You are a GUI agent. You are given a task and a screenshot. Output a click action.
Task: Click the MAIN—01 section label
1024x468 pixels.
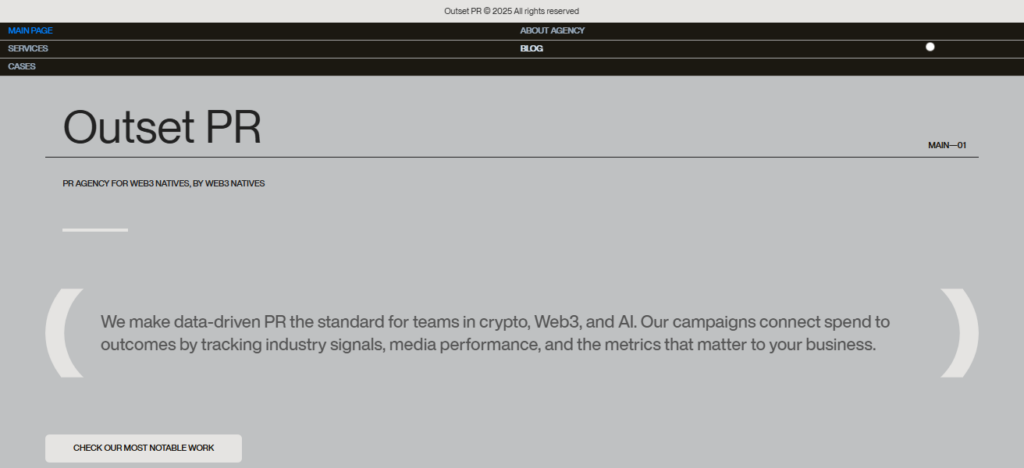point(947,146)
